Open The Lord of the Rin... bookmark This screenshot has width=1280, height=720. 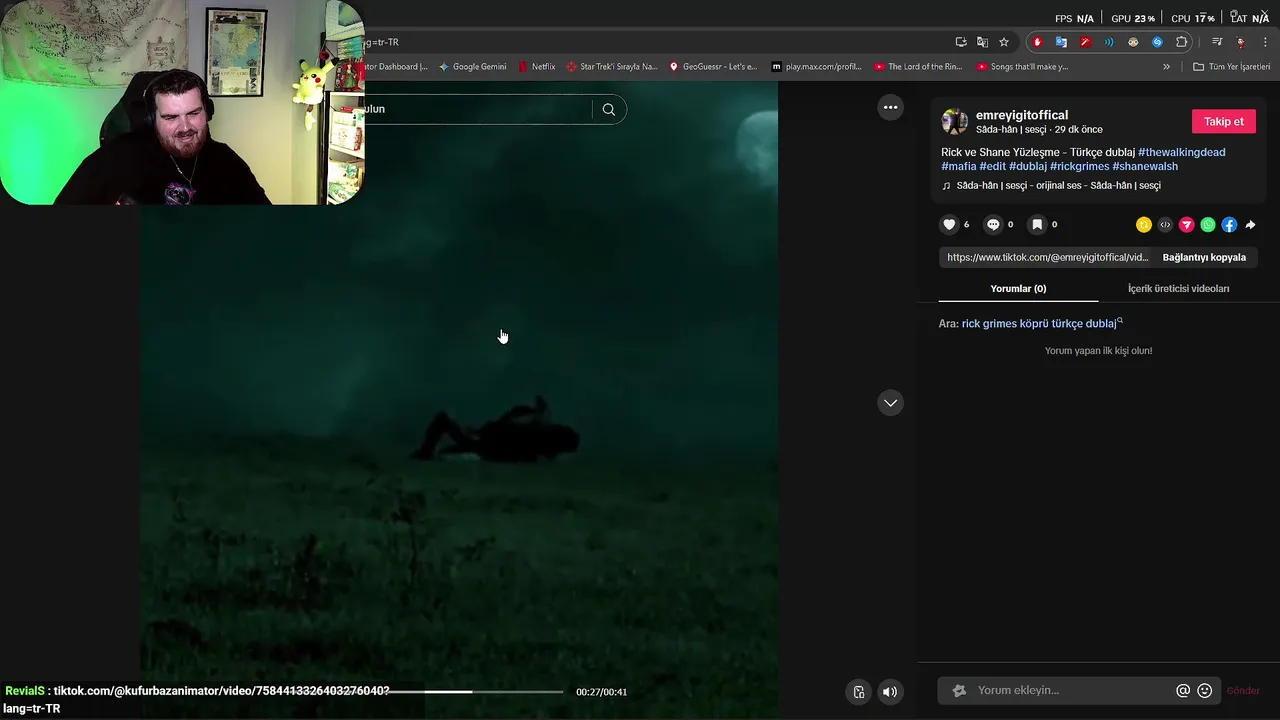[919, 67]
